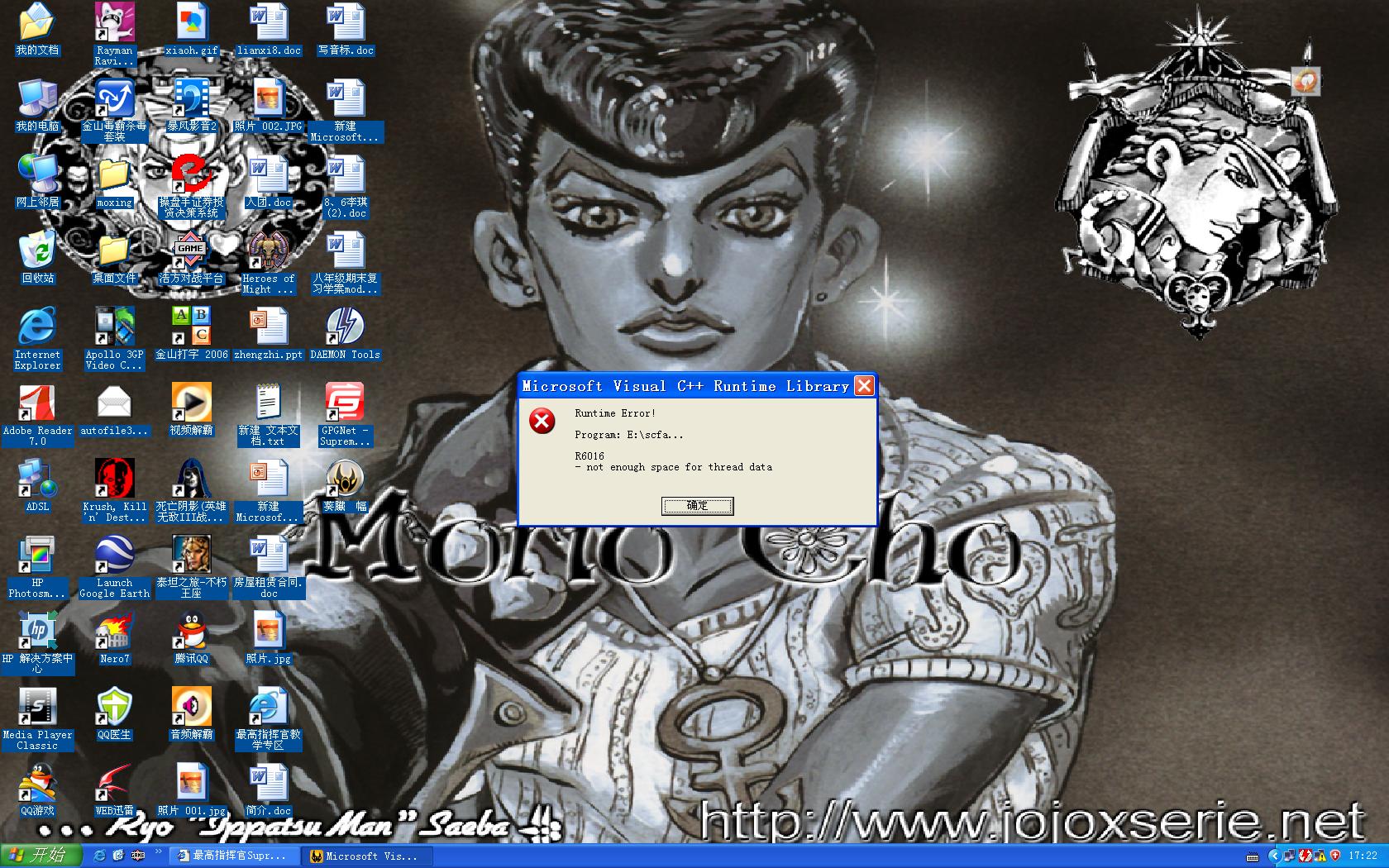Viewport: 1389px width, 868px height.
Task: Select the 操盘手证券投资决策系统 icon
Action: click(x=191, y=187)
